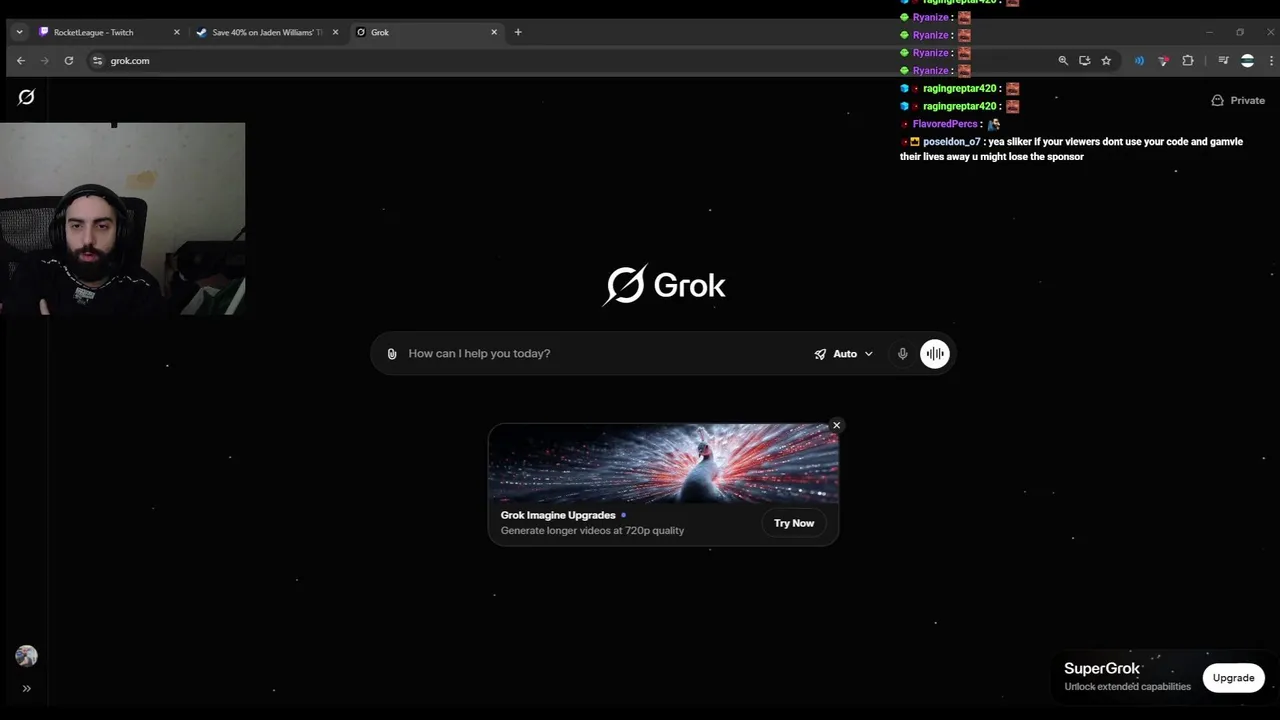Close the Save 40% Steam tab
The width and height of the screenshot is (1280, 720).
pos(335,32)
